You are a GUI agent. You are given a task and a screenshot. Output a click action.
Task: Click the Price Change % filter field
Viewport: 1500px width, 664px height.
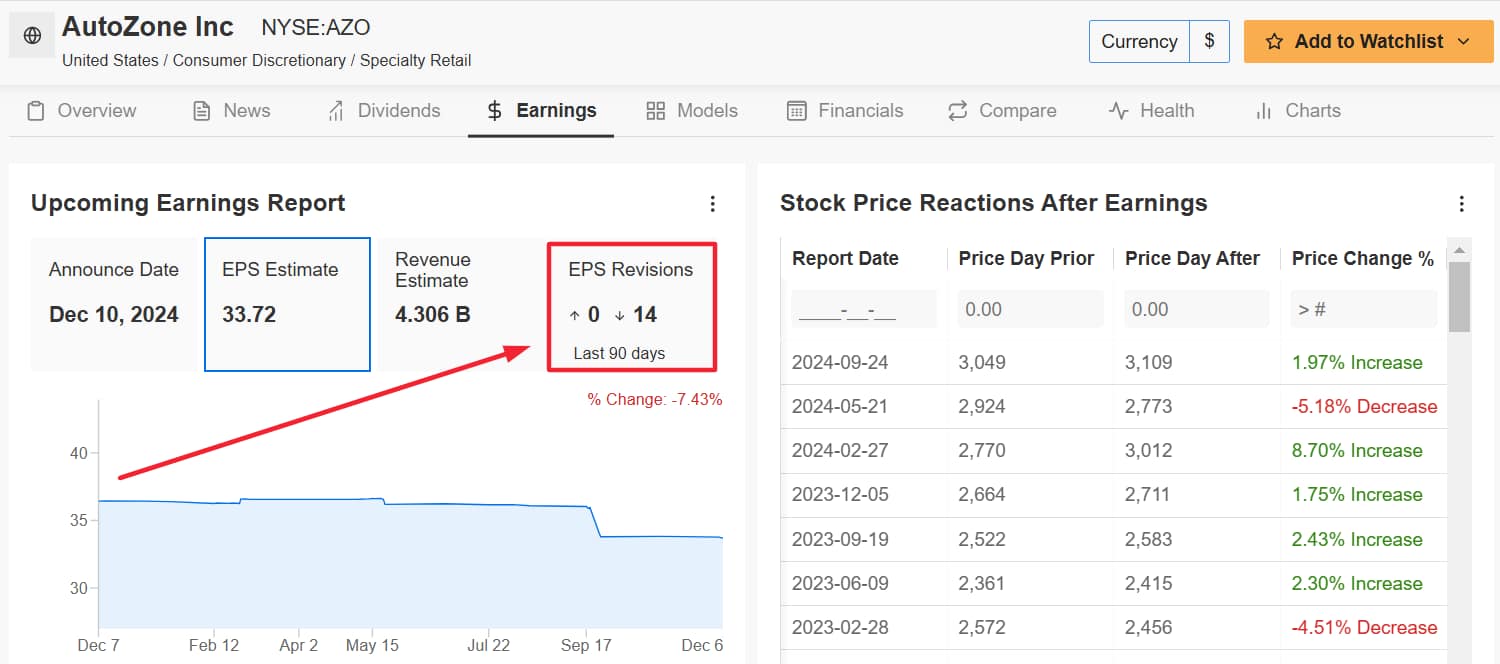pyautogui.click(x=1364, y=309)
